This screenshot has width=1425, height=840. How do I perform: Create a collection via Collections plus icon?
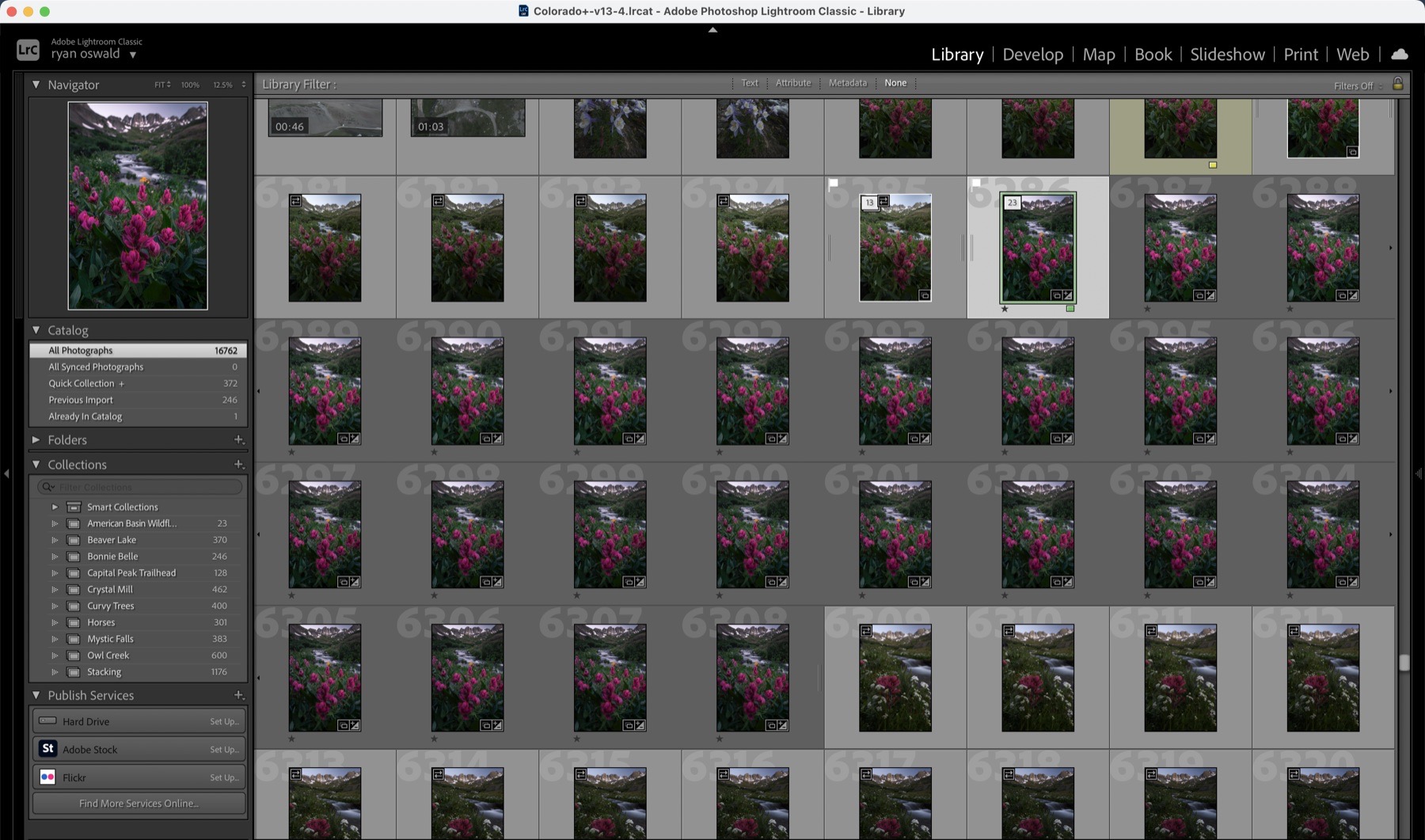coord(238,464)
